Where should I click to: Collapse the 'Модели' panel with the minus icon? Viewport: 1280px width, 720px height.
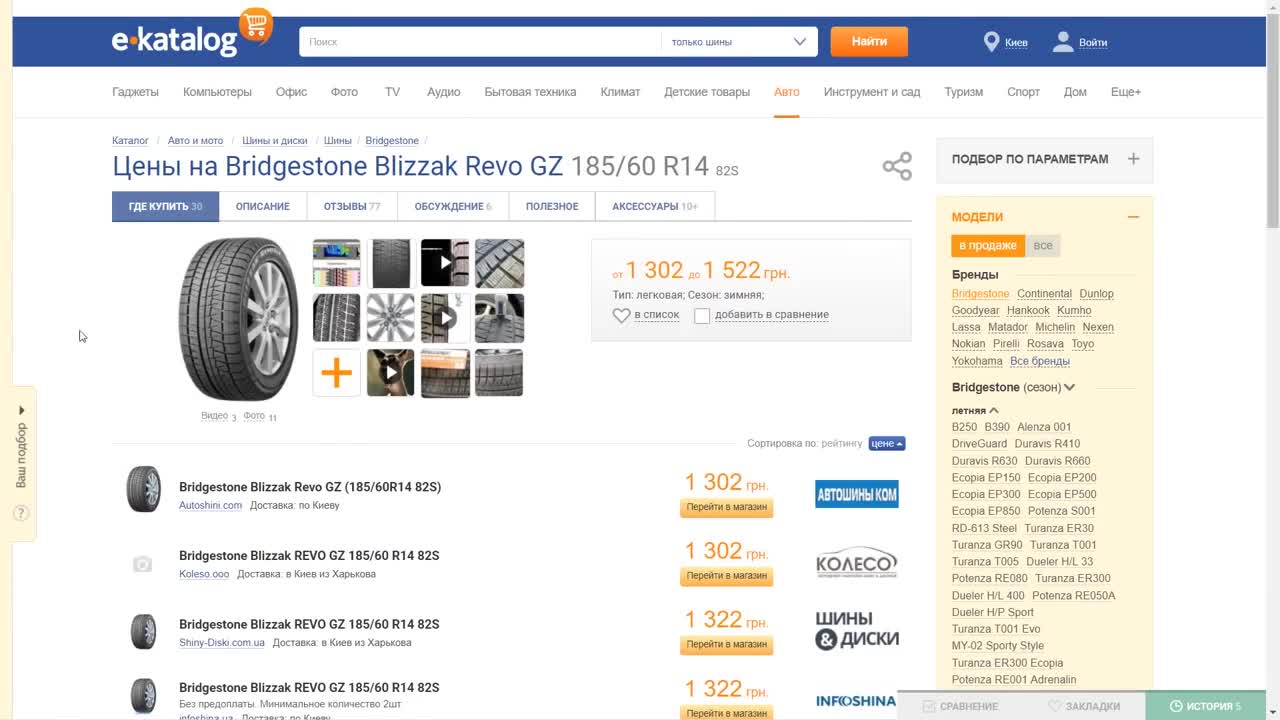click(1133, 217)
